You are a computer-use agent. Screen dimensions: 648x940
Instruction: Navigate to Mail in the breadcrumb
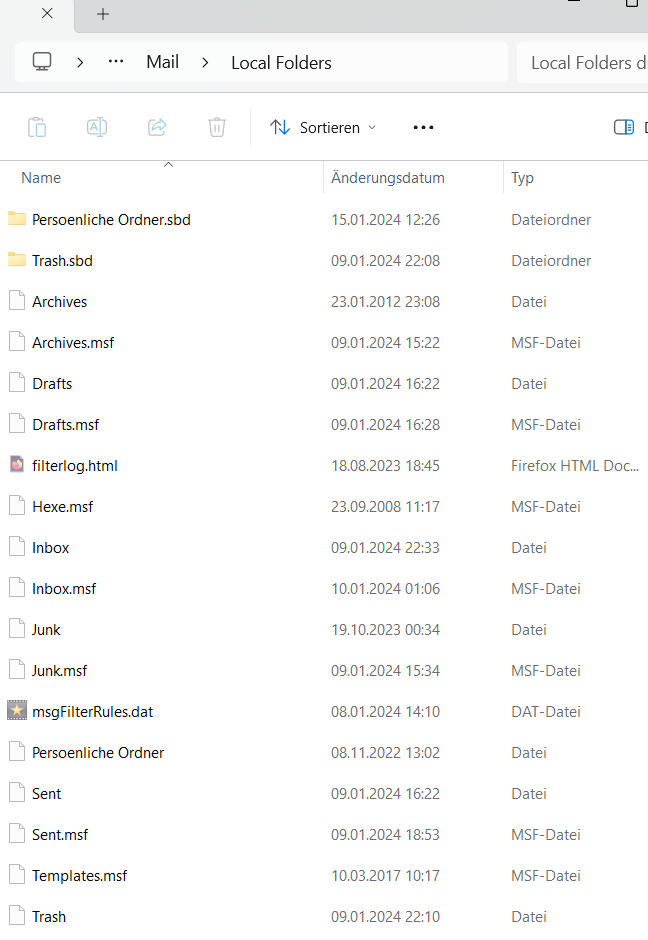[x=162, y=62]
